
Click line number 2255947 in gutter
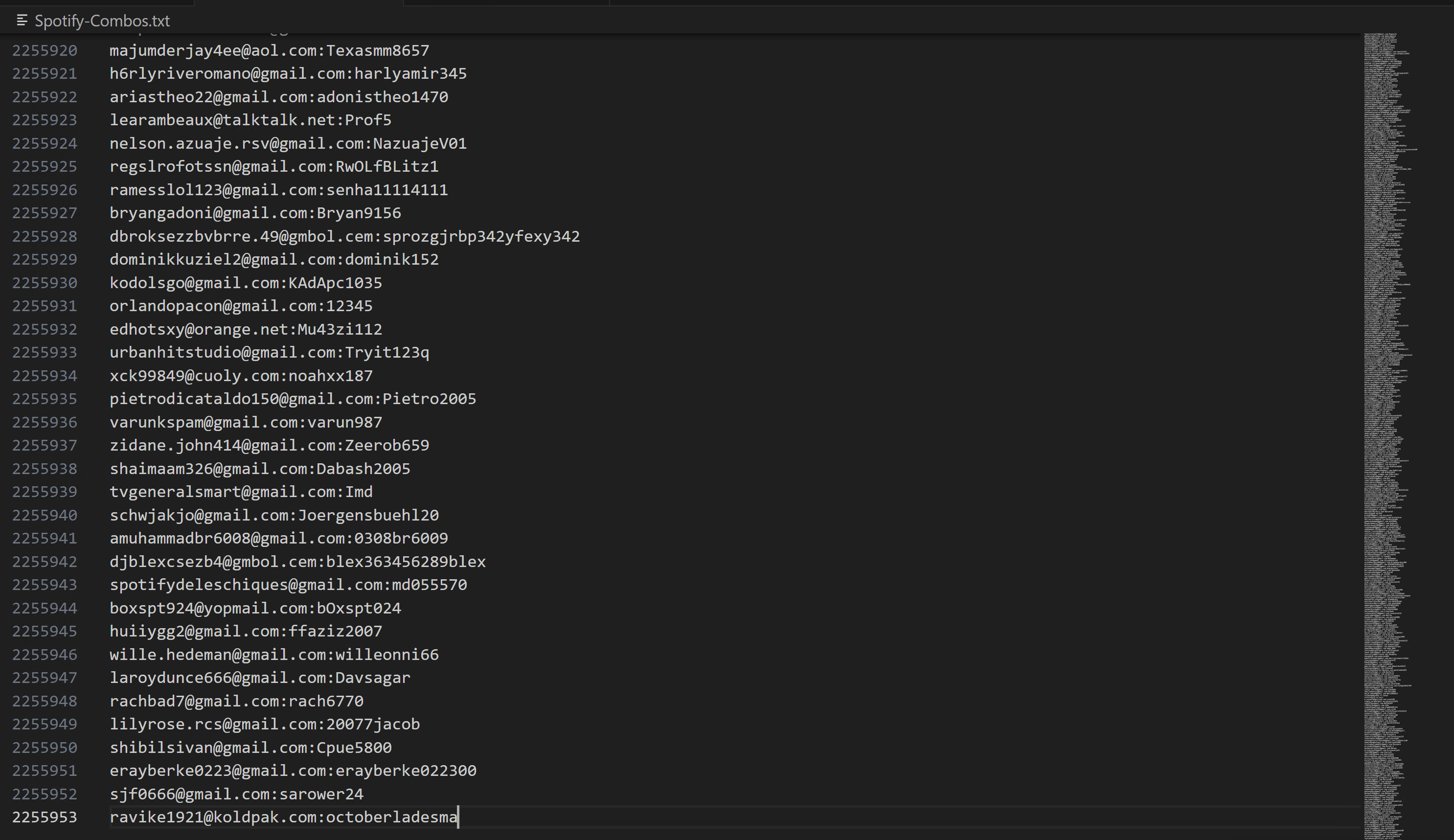pos(45,678)
